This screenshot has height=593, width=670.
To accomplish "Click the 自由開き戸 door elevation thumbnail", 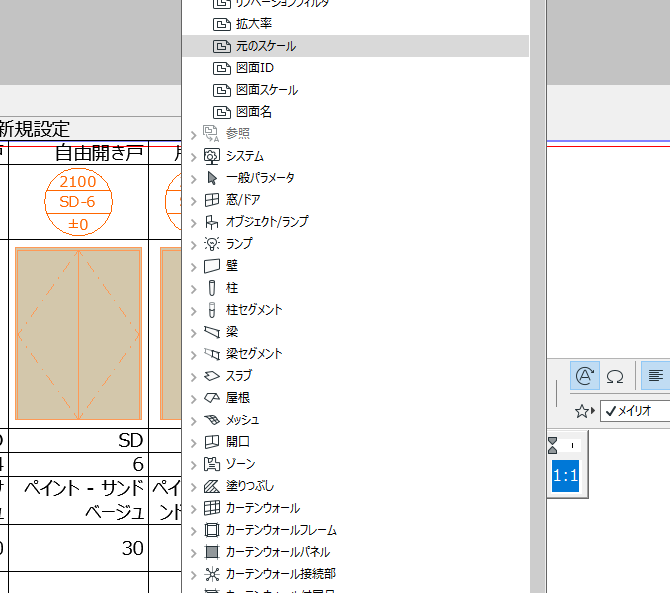I will tap(79, 334).
